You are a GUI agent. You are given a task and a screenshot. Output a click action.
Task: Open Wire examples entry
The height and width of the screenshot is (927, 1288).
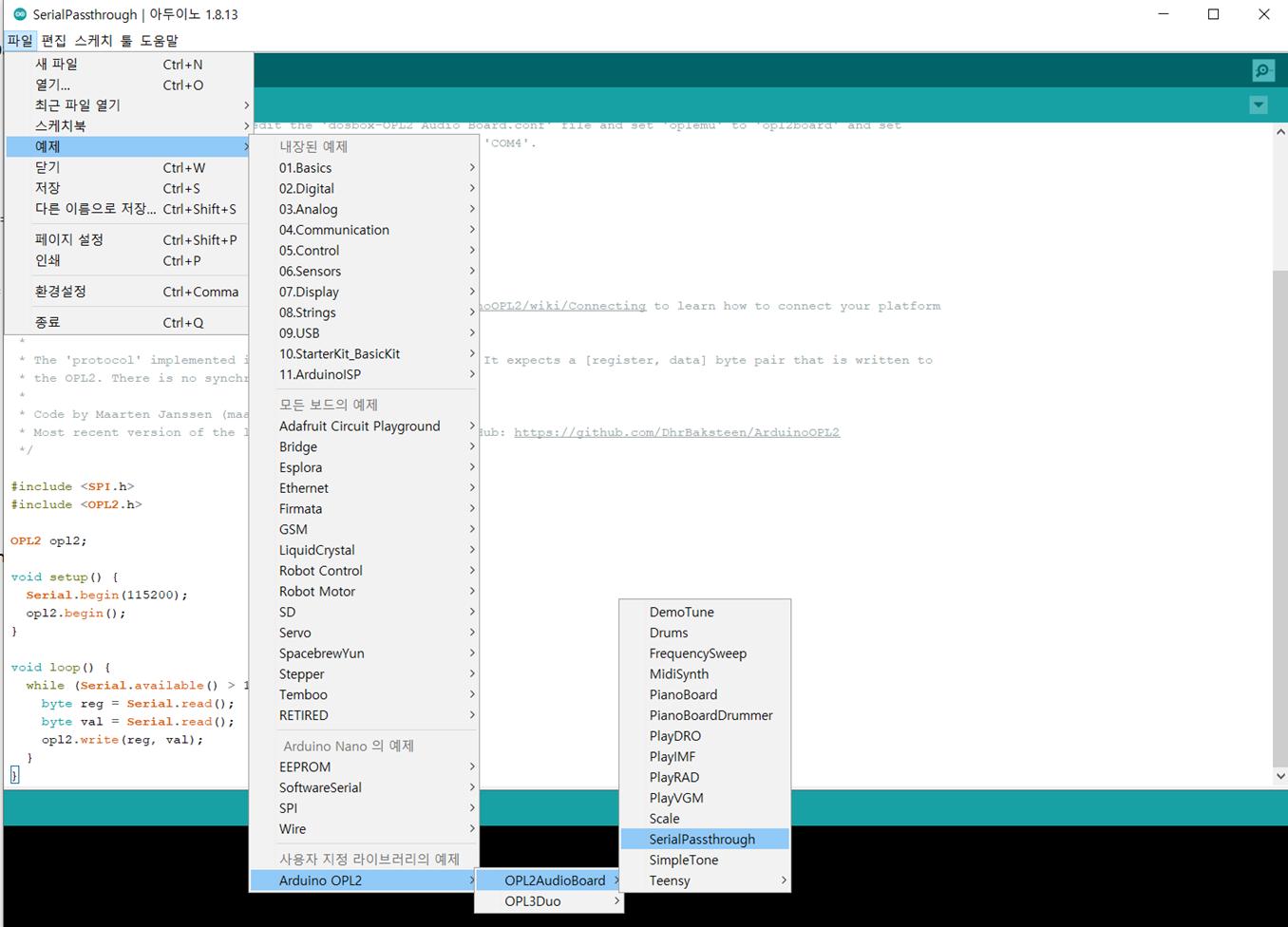click(364, 829)
